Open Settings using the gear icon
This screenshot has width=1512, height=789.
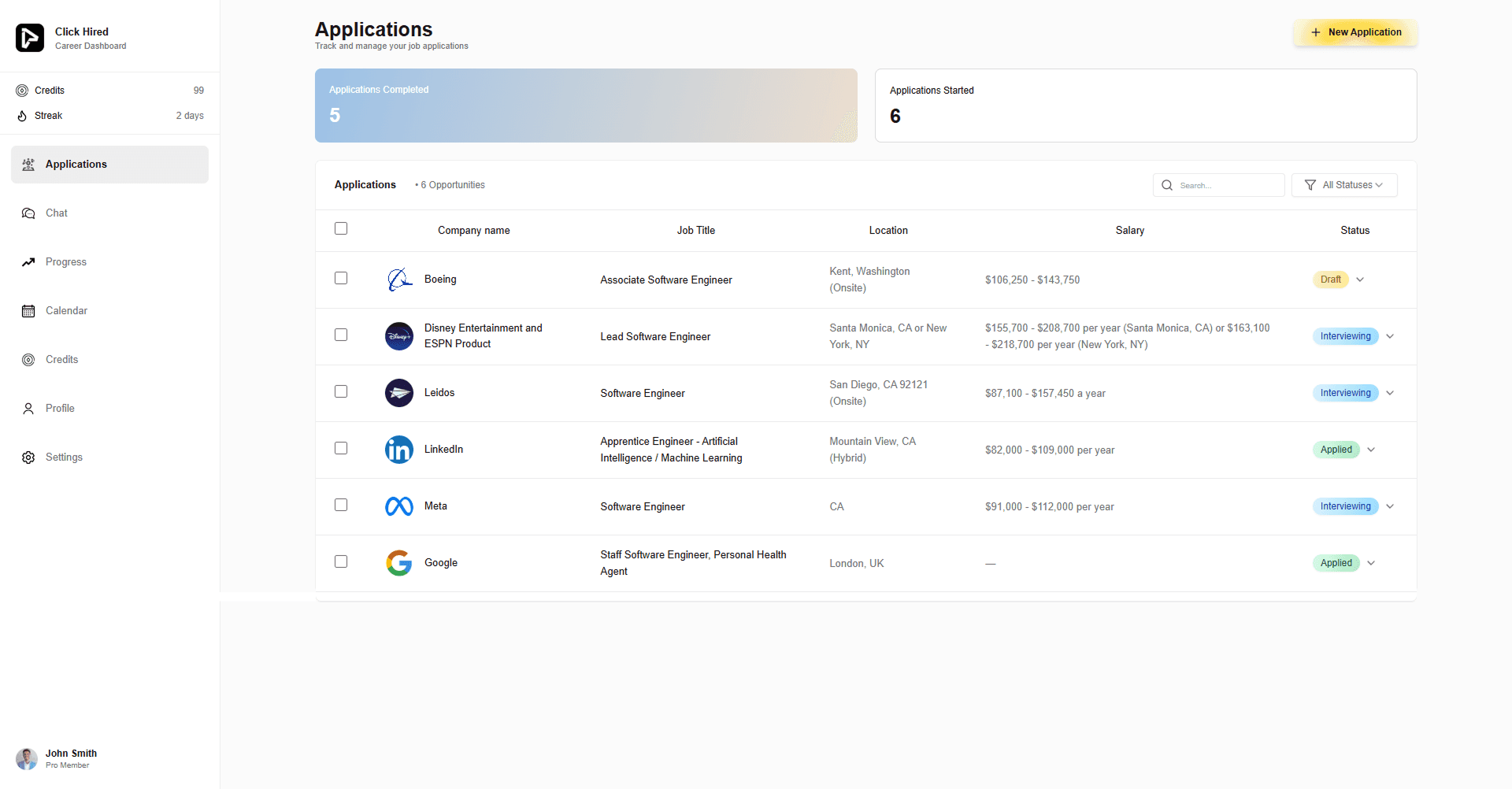click(x=28, y=457)
